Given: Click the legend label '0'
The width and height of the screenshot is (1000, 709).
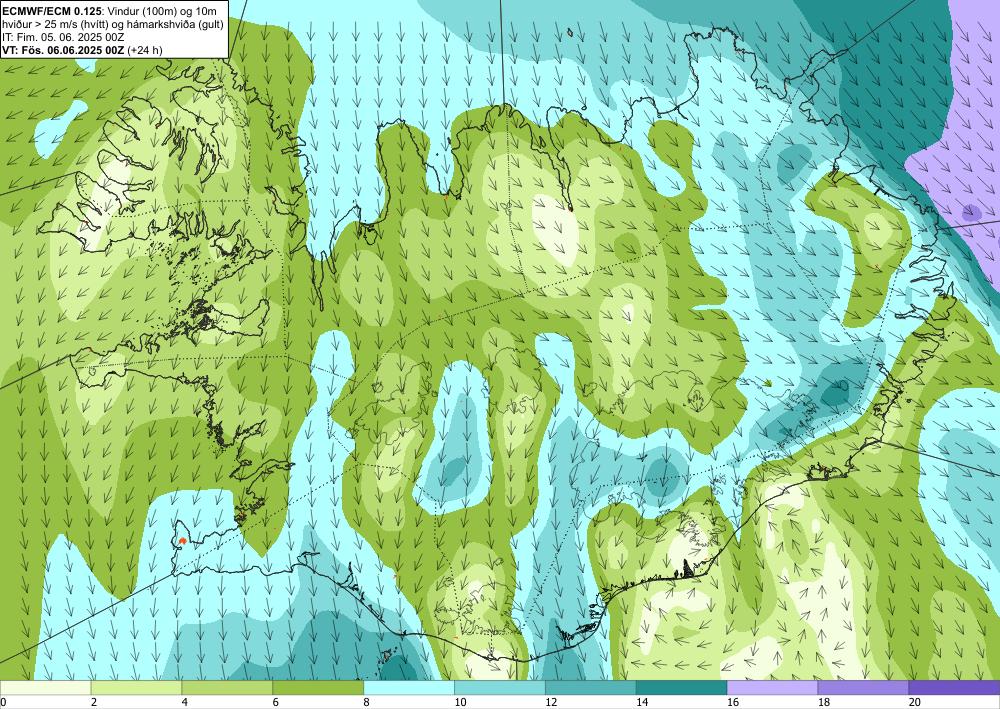Looking at the screenshot, I should 3,702.
